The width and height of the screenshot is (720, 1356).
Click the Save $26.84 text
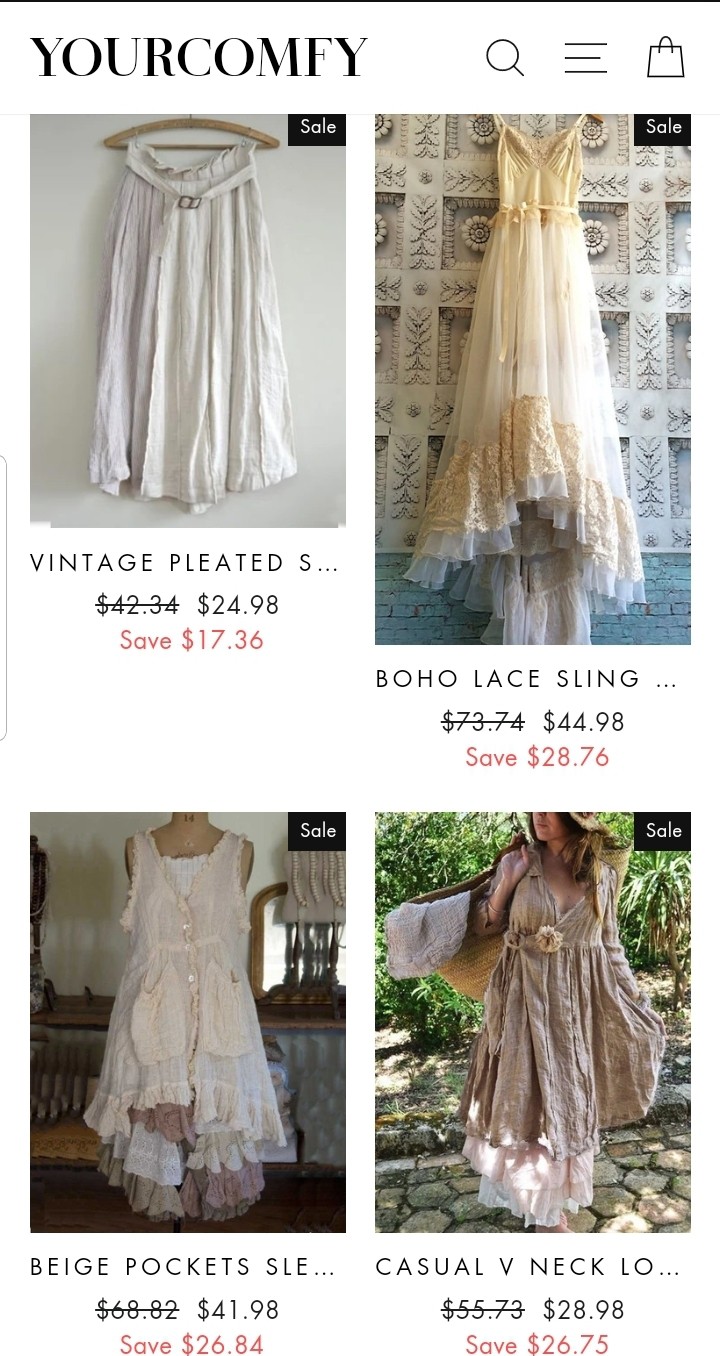click(192, 1345)
